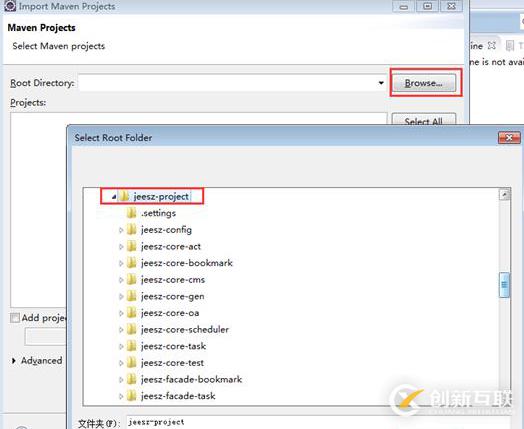Click the jeesz-facade-bookmark folder icon
524x429 pixels.
point(132,379)
